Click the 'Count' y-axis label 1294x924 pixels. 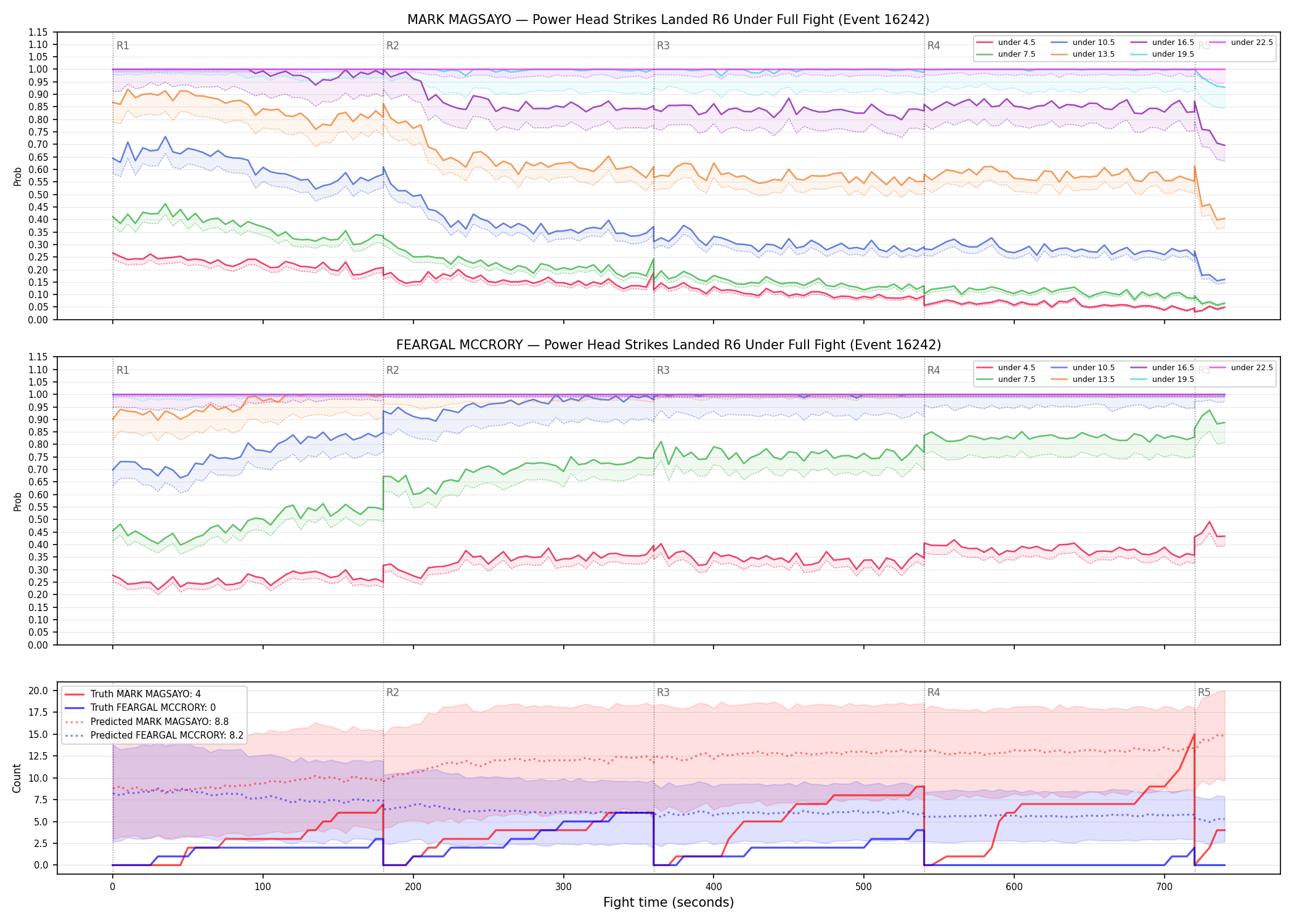[x=17, y=778]
